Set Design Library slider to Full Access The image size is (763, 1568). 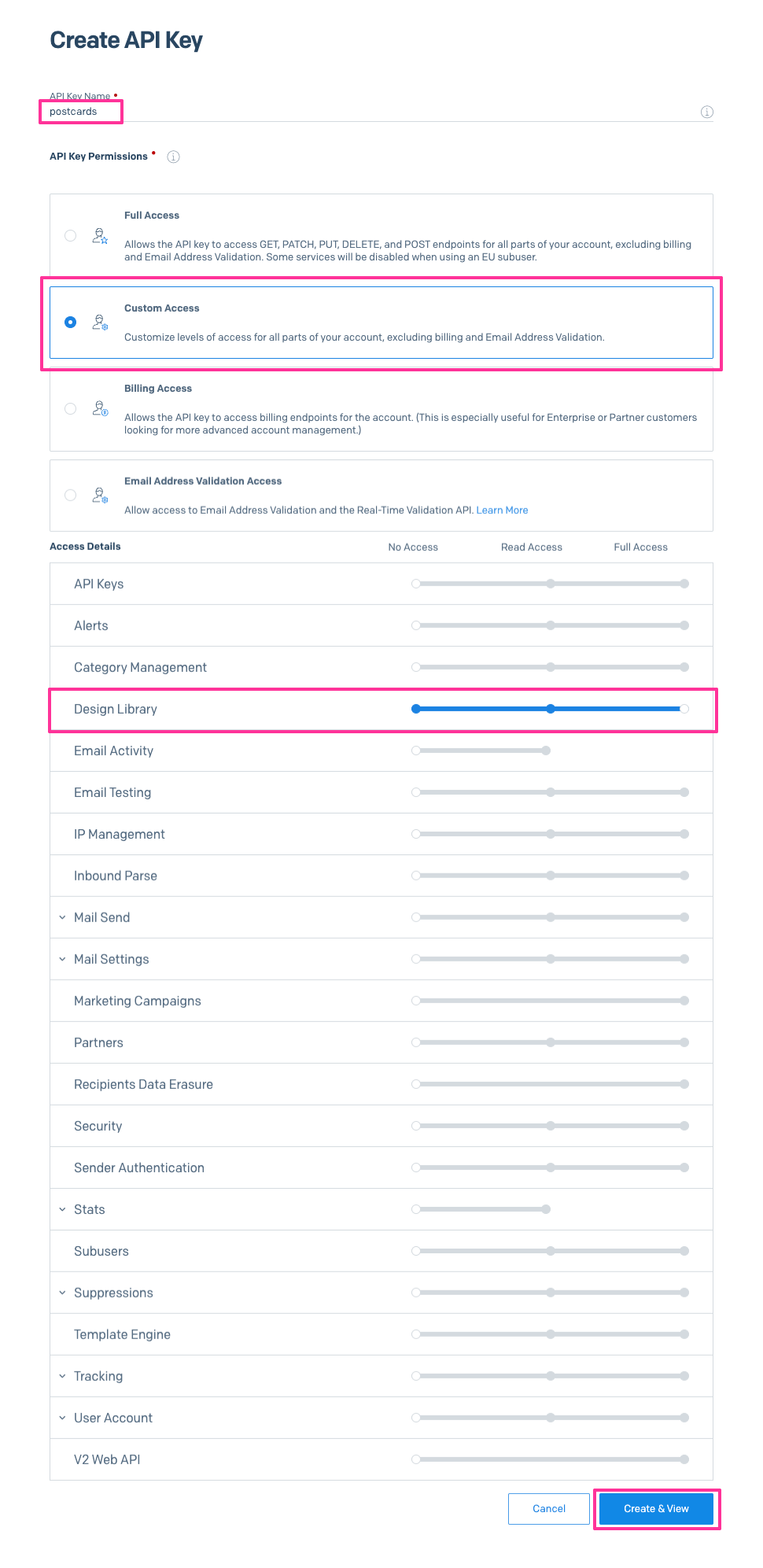[684, 709]
